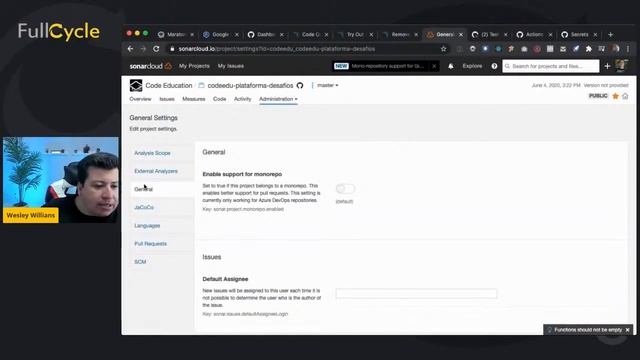Open Chrome three-dot menu
This screenshot has height=360, width=640.
[628, 49]
